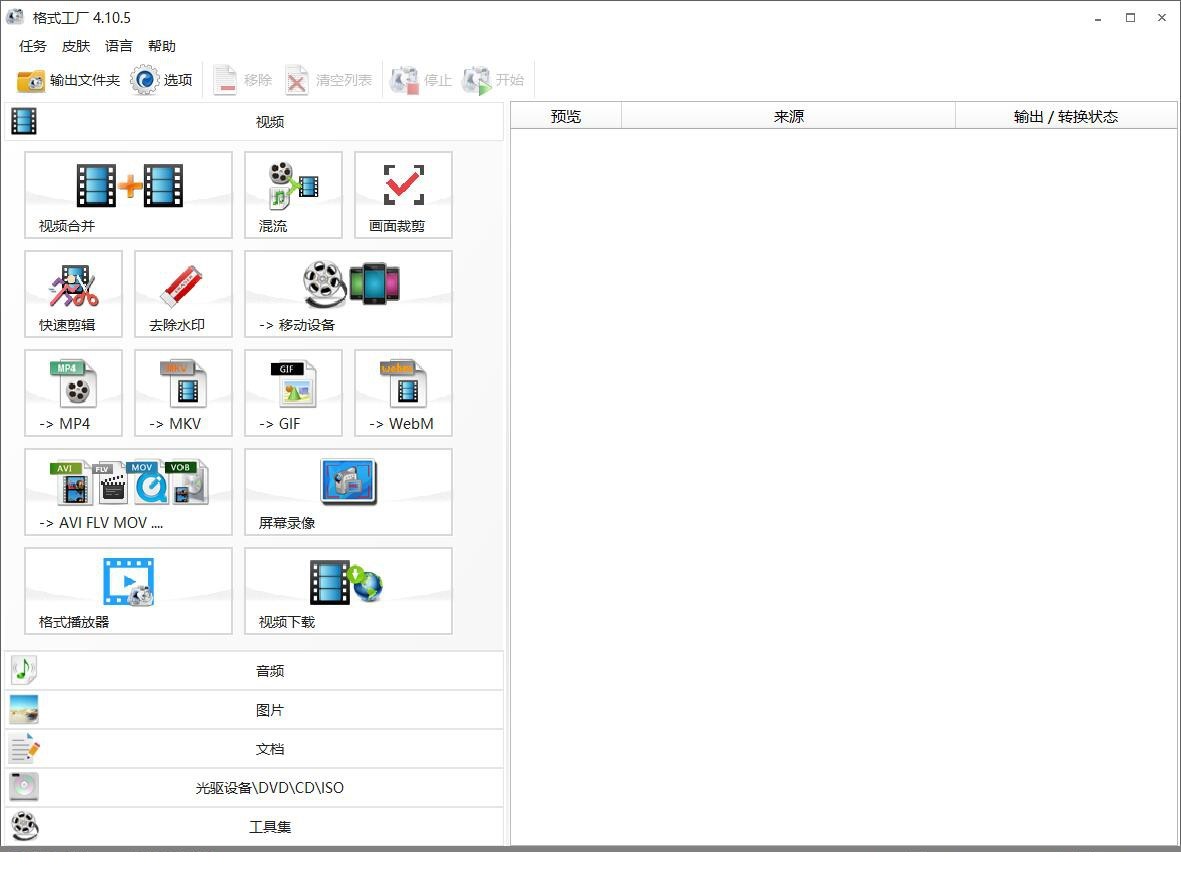Expand the 图片 picture category

point(254,709)
